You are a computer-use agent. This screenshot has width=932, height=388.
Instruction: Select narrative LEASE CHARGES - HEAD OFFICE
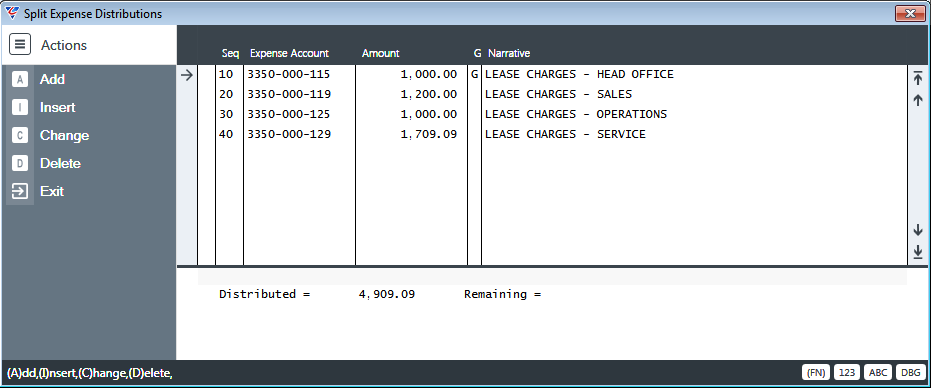pyautogui.click(x=580, y=74)
